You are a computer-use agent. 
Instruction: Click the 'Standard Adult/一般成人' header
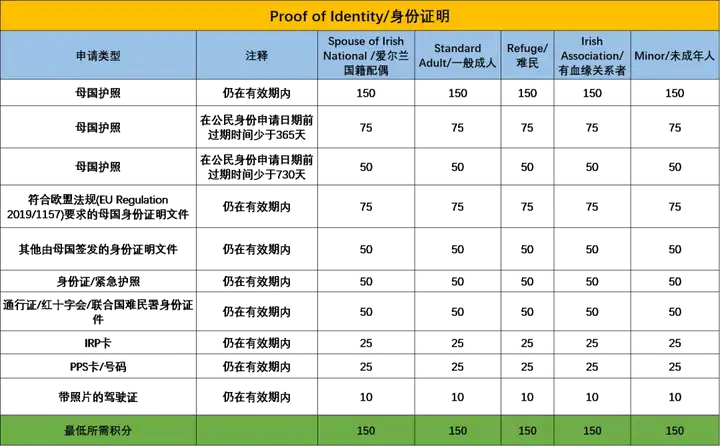457,56
